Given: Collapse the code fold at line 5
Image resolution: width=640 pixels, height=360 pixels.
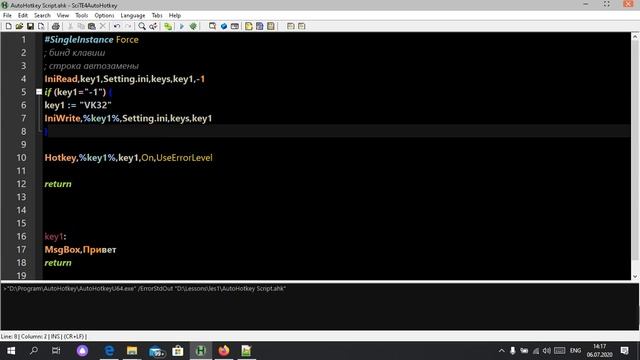Looking at the screenshot, I should 39,92.
